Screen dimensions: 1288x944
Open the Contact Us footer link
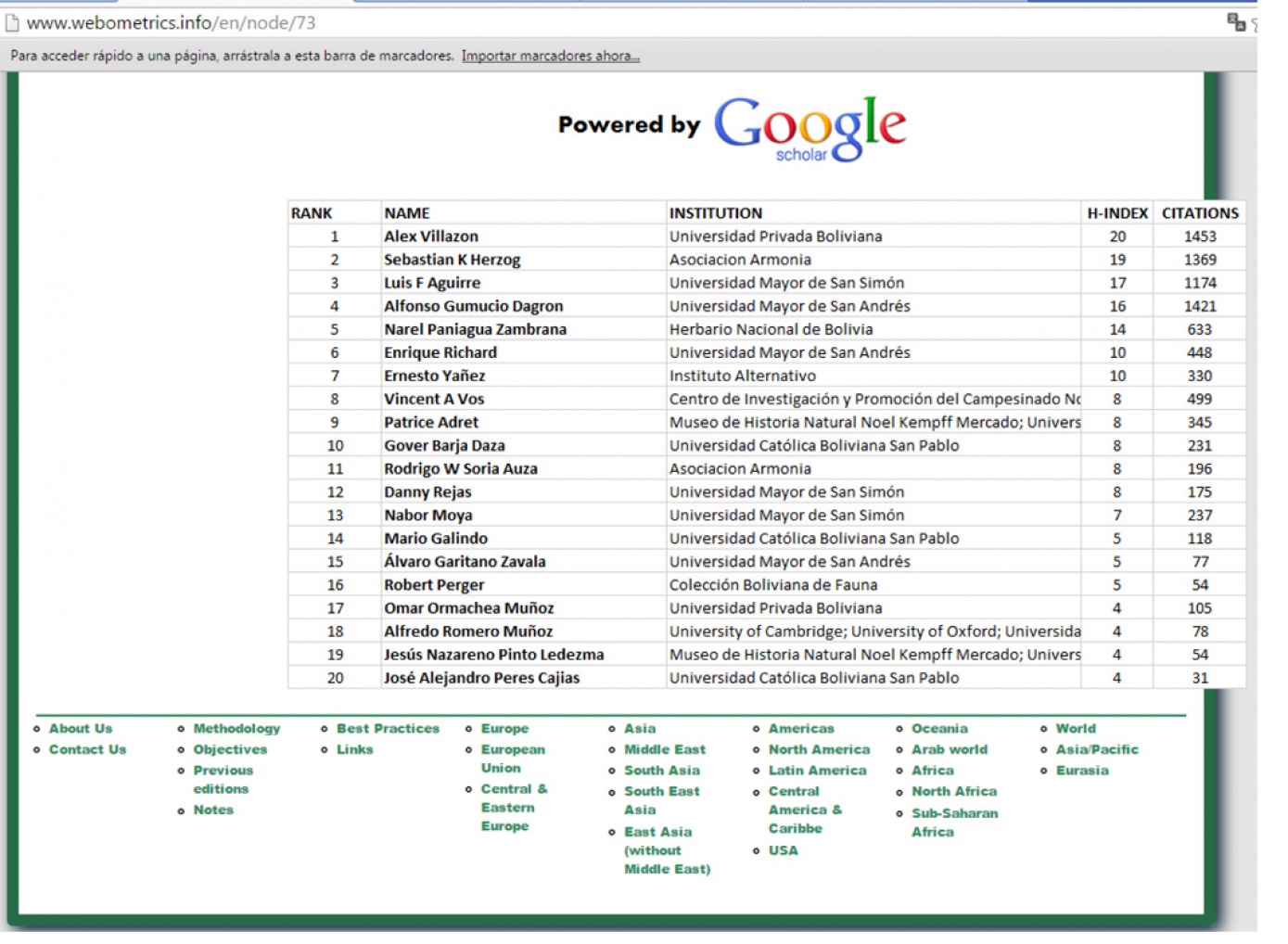click(87, 749)
